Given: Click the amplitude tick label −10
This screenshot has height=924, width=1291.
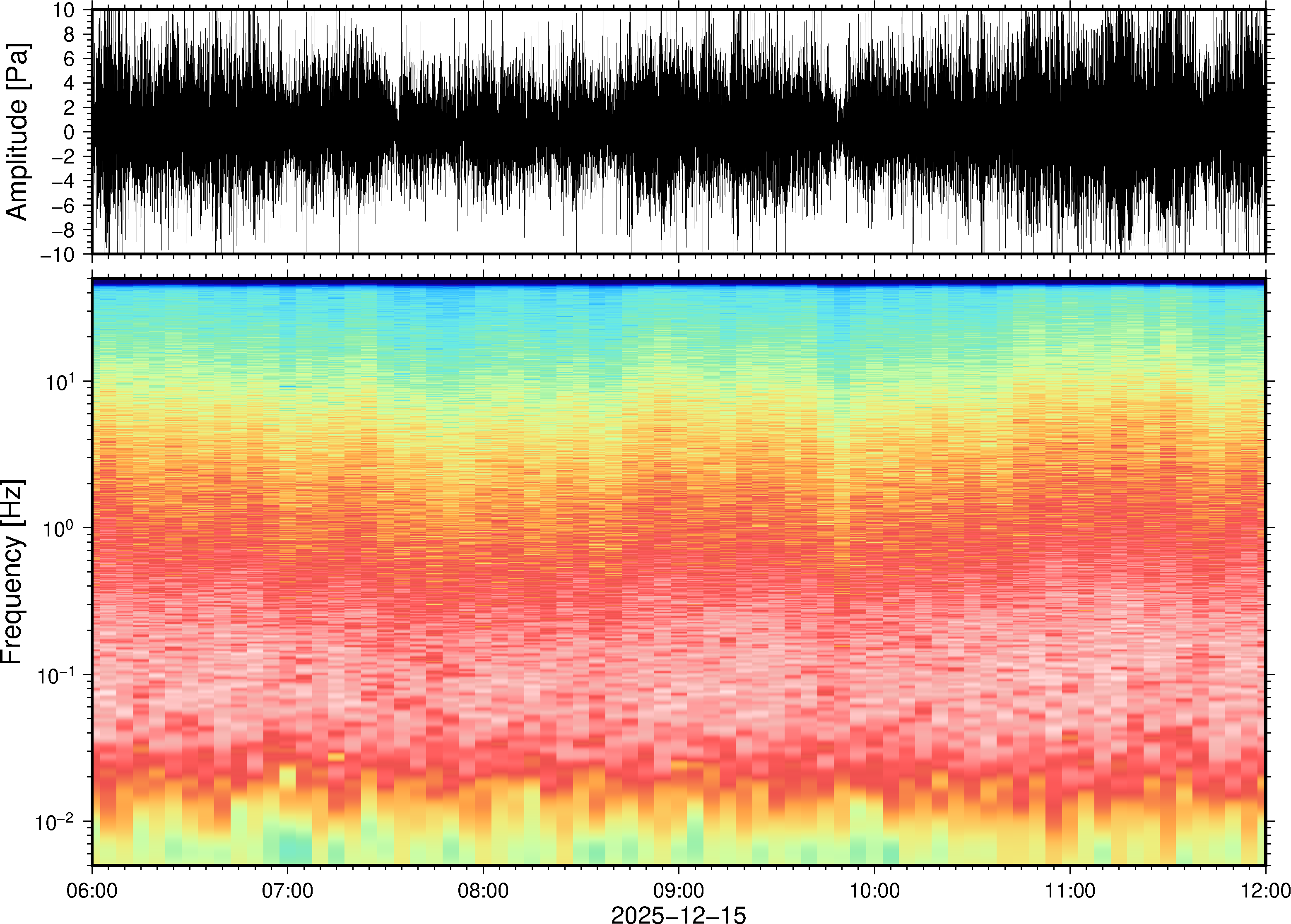Looking at the screenshot, I should pyautogui.click(x=58, y=254).
